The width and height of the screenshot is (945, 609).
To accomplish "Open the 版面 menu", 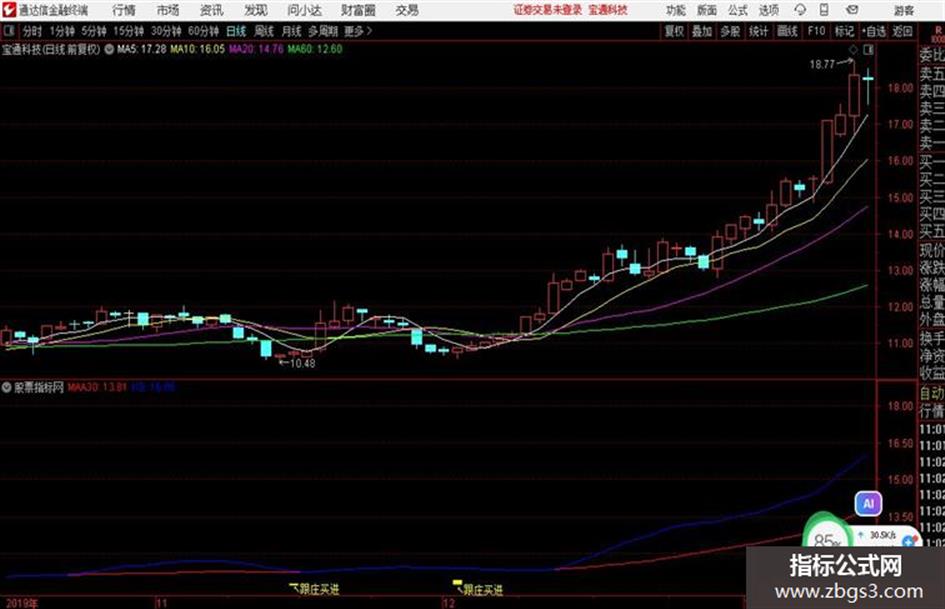I will (707, 10).
